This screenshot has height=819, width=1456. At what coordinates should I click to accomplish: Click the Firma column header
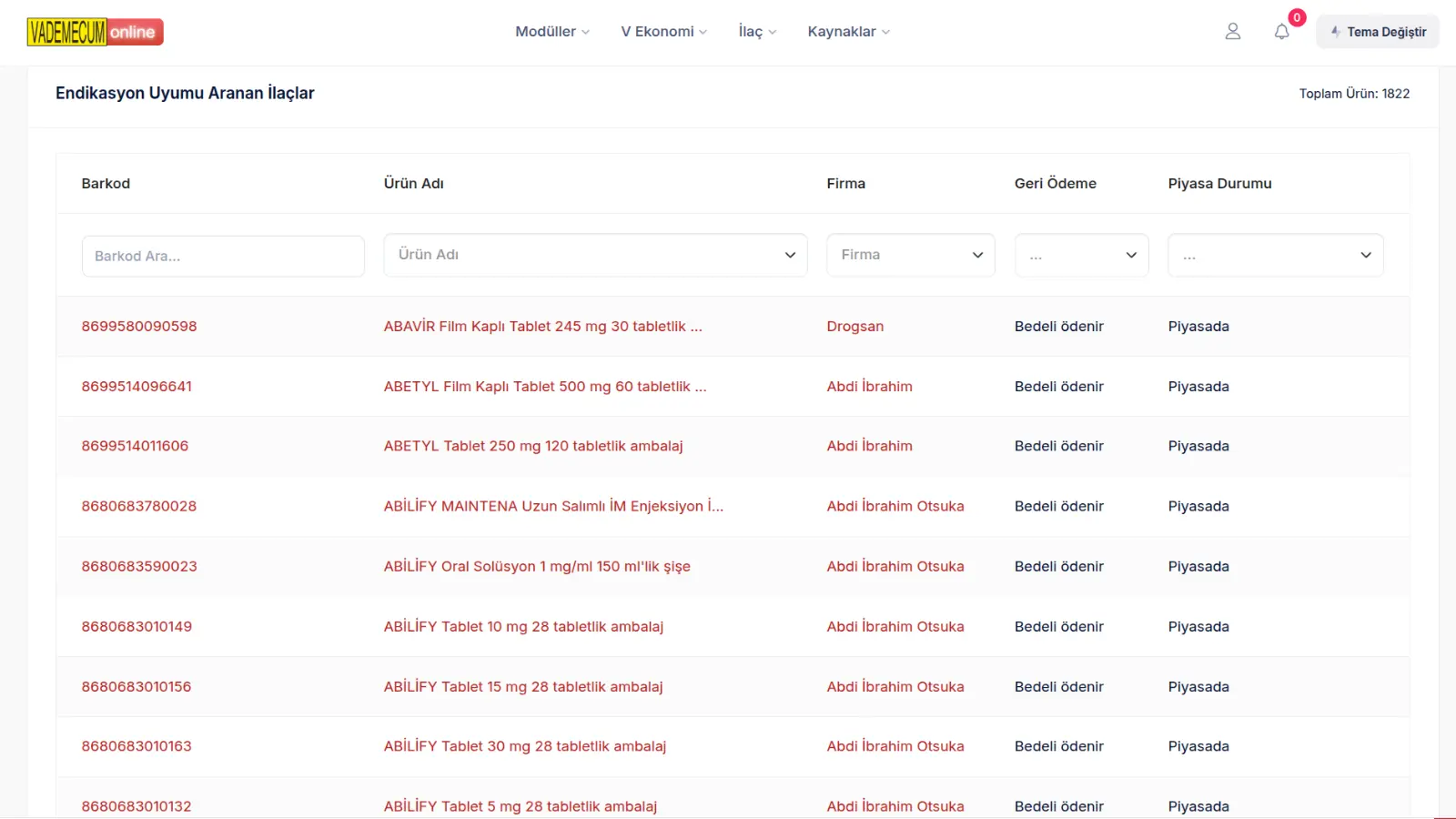[x=846, y=184]
